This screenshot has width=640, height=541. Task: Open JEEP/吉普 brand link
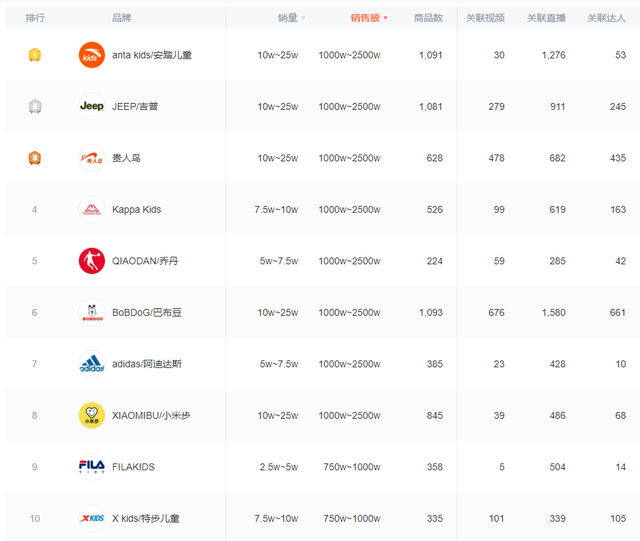[x=135, y=107]
